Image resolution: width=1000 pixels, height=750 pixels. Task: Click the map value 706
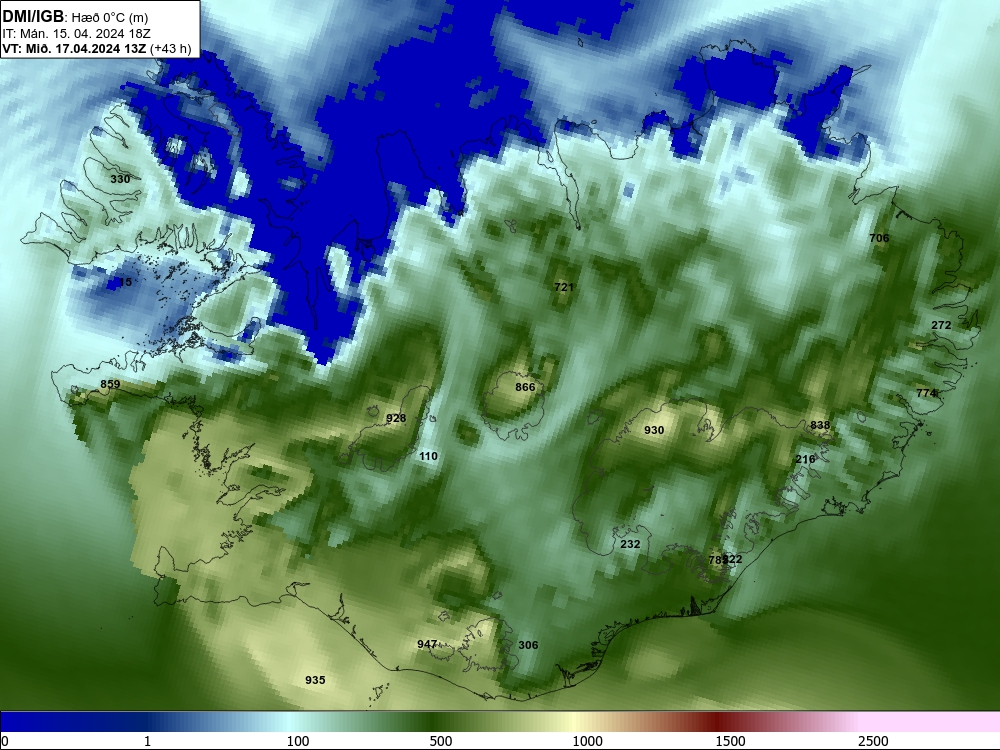click(879, 238)
